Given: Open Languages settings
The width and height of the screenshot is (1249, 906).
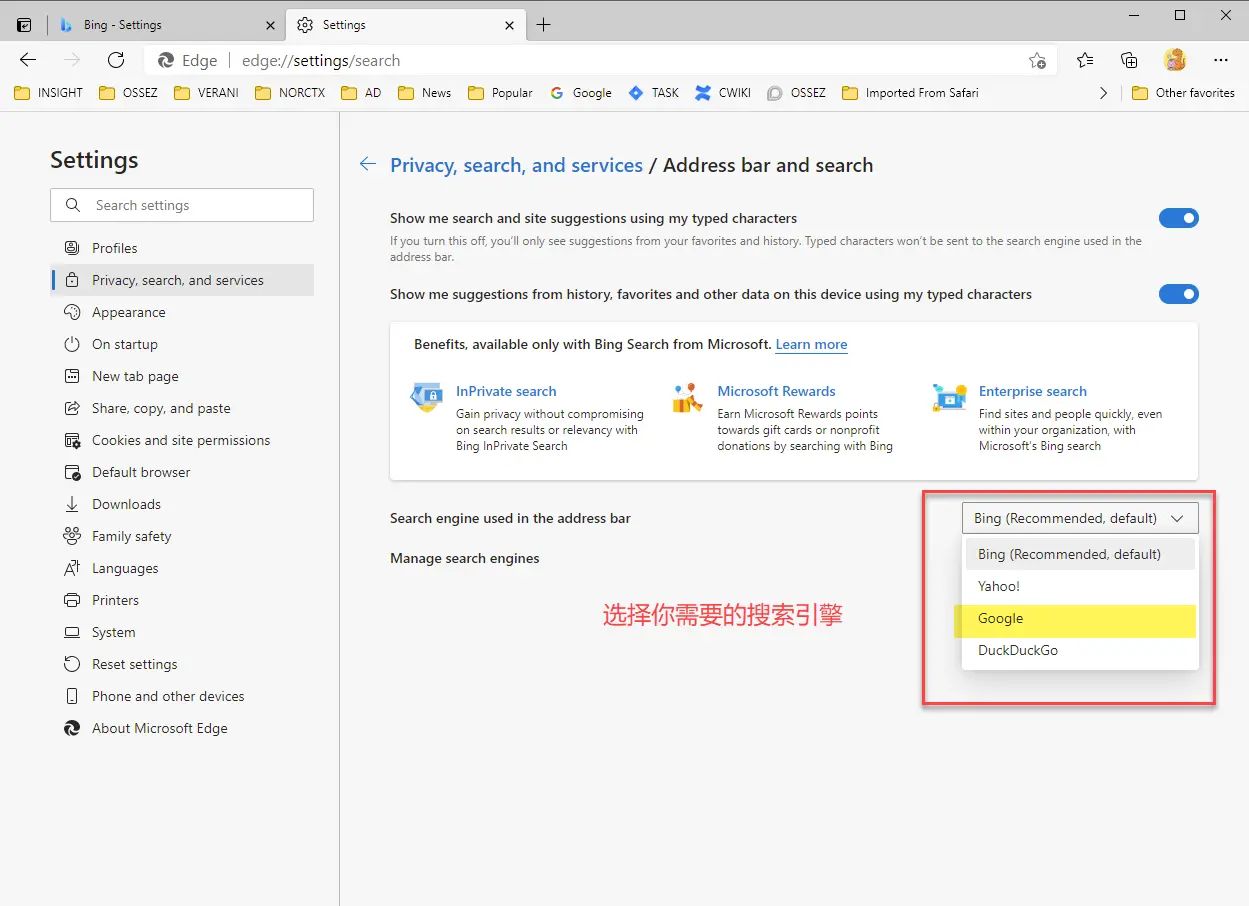Looking at the screenshot, I should (182, 568).
